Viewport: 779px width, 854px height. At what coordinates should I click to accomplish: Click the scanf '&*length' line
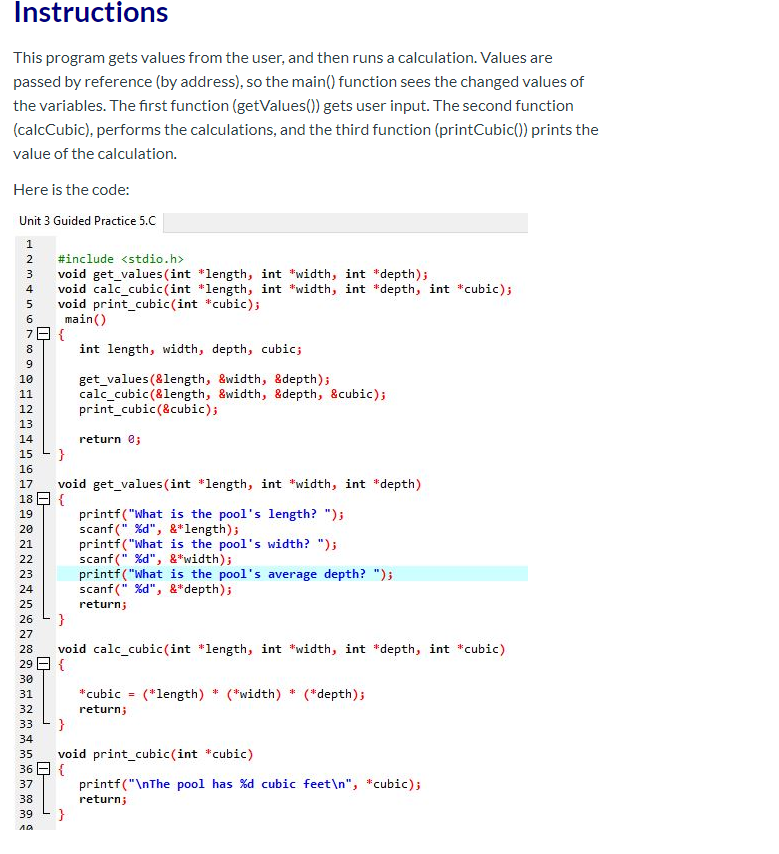coord(159,529)
